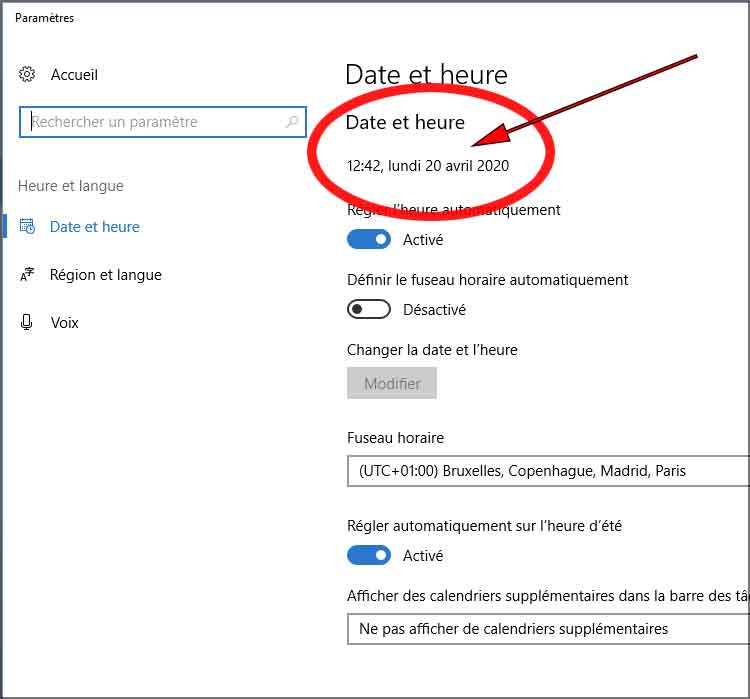Open the Fuseau horaire dropdown
The image size is (750, 699).
pos(548,471)
